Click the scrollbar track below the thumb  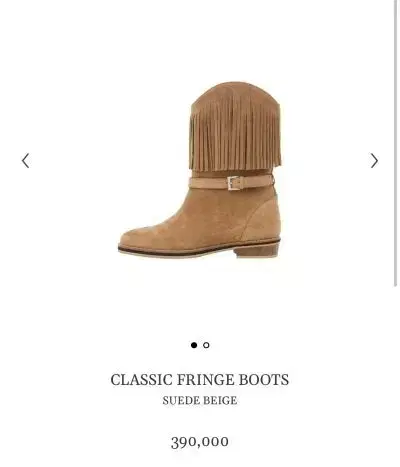396,377
